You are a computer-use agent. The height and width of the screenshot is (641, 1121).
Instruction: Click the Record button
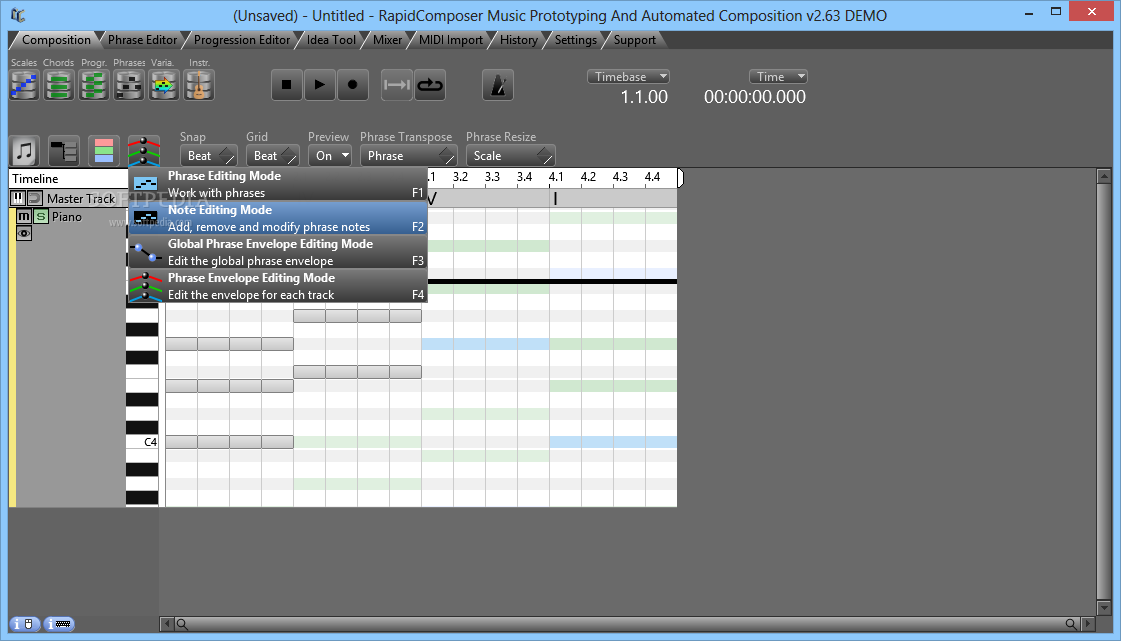[x=352, y=85]
